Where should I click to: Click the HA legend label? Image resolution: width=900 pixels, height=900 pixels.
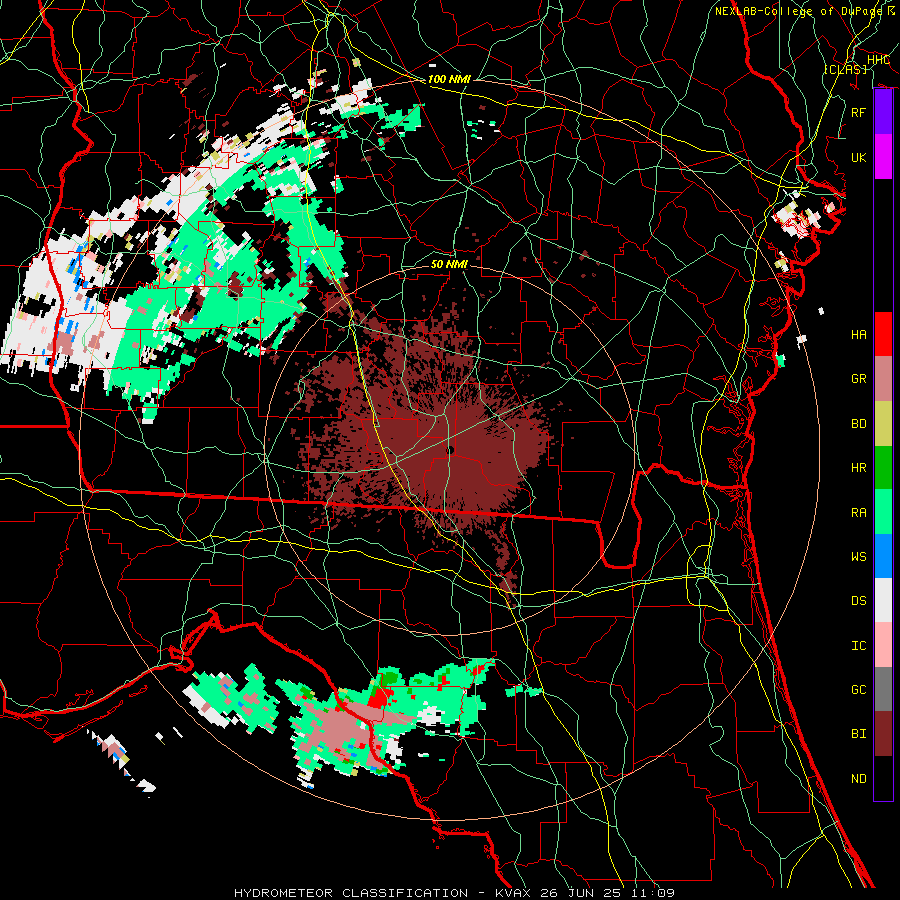(859, 334)
